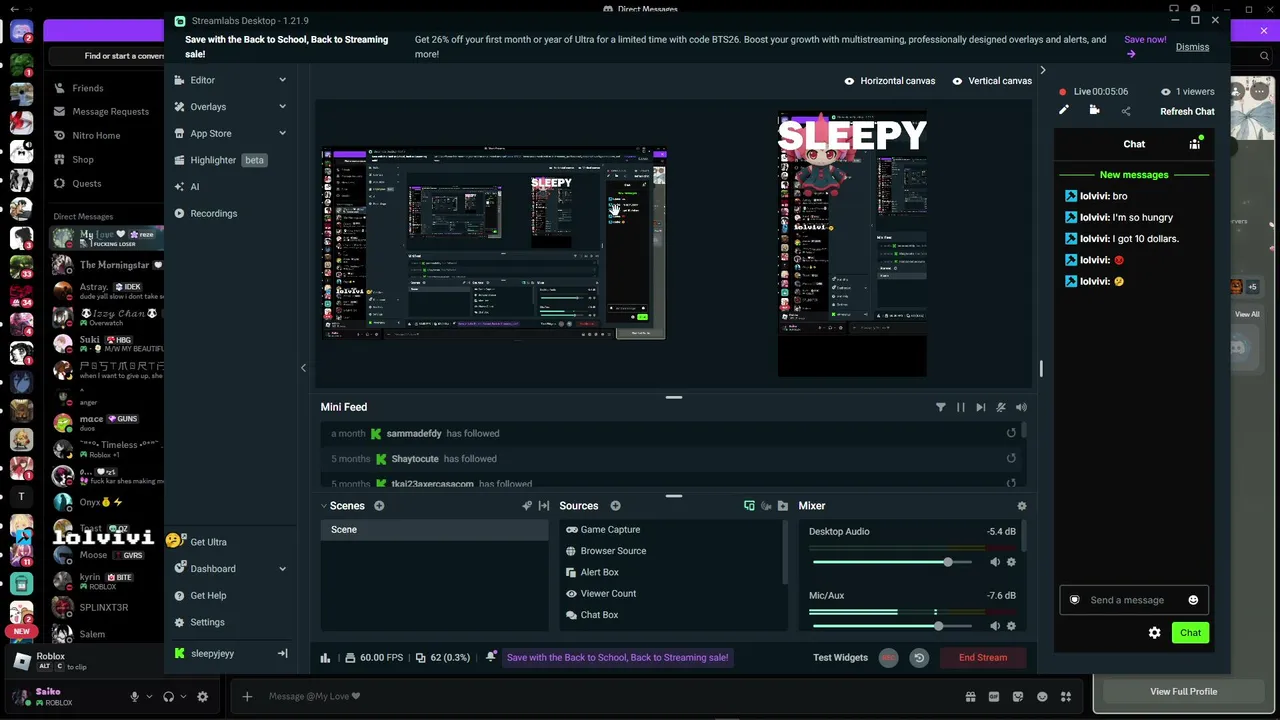Viewport: 1280px width, 720px height.
Task: Open chat users list icon
Action: tap(1194, 144)
